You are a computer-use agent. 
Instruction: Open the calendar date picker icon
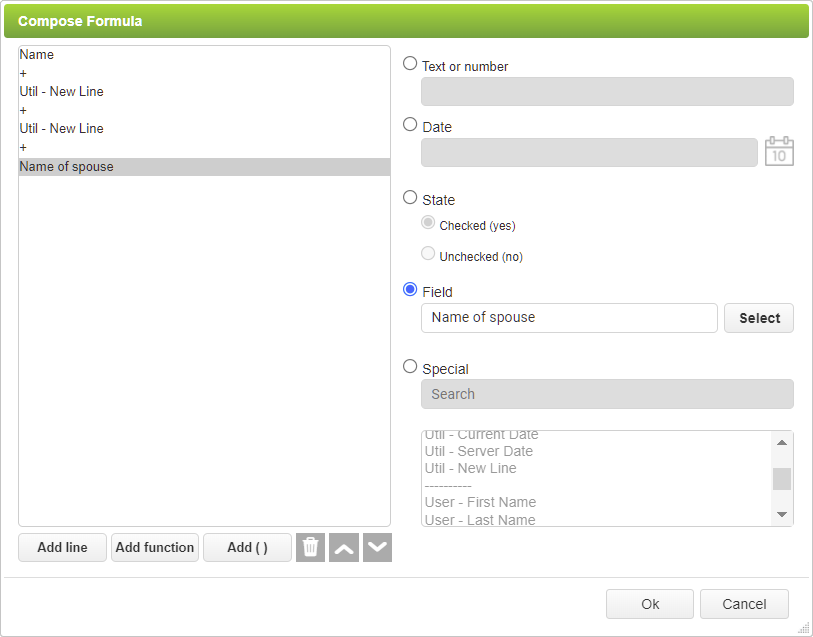click(x=779, y=151)
